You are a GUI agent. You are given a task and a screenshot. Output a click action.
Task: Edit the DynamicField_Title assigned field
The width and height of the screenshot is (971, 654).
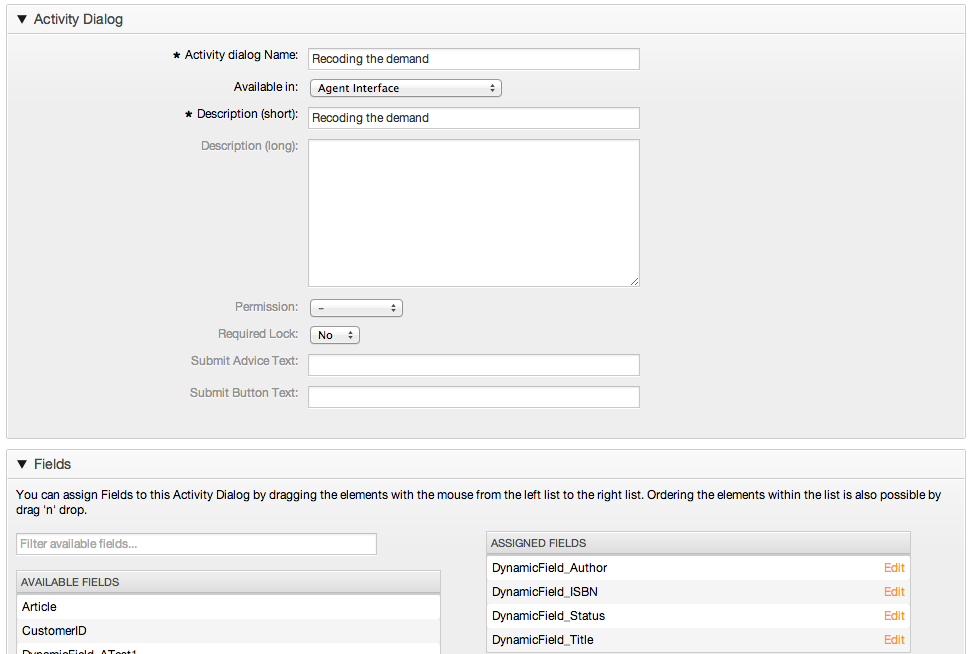[893, 640]
